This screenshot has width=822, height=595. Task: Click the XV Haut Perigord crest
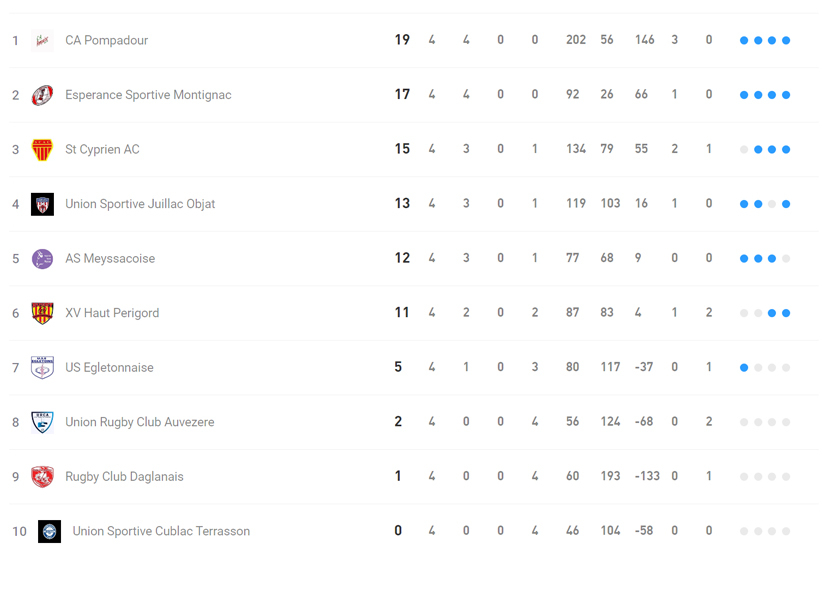point(42,313)
